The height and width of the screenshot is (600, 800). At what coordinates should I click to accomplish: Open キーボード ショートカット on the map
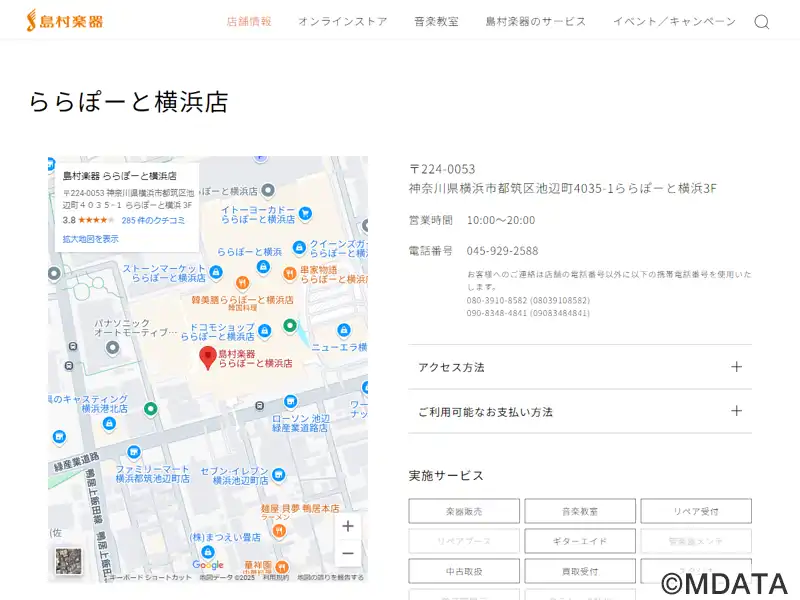150,578
